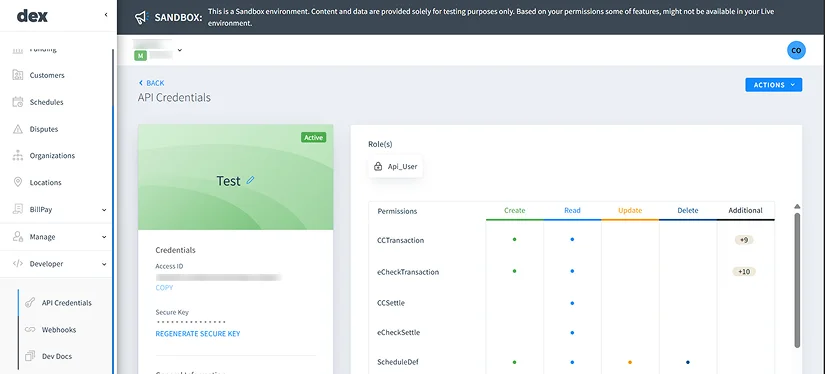
Task: Click the Webhooks link icon
Action: (x=30, y=330)
